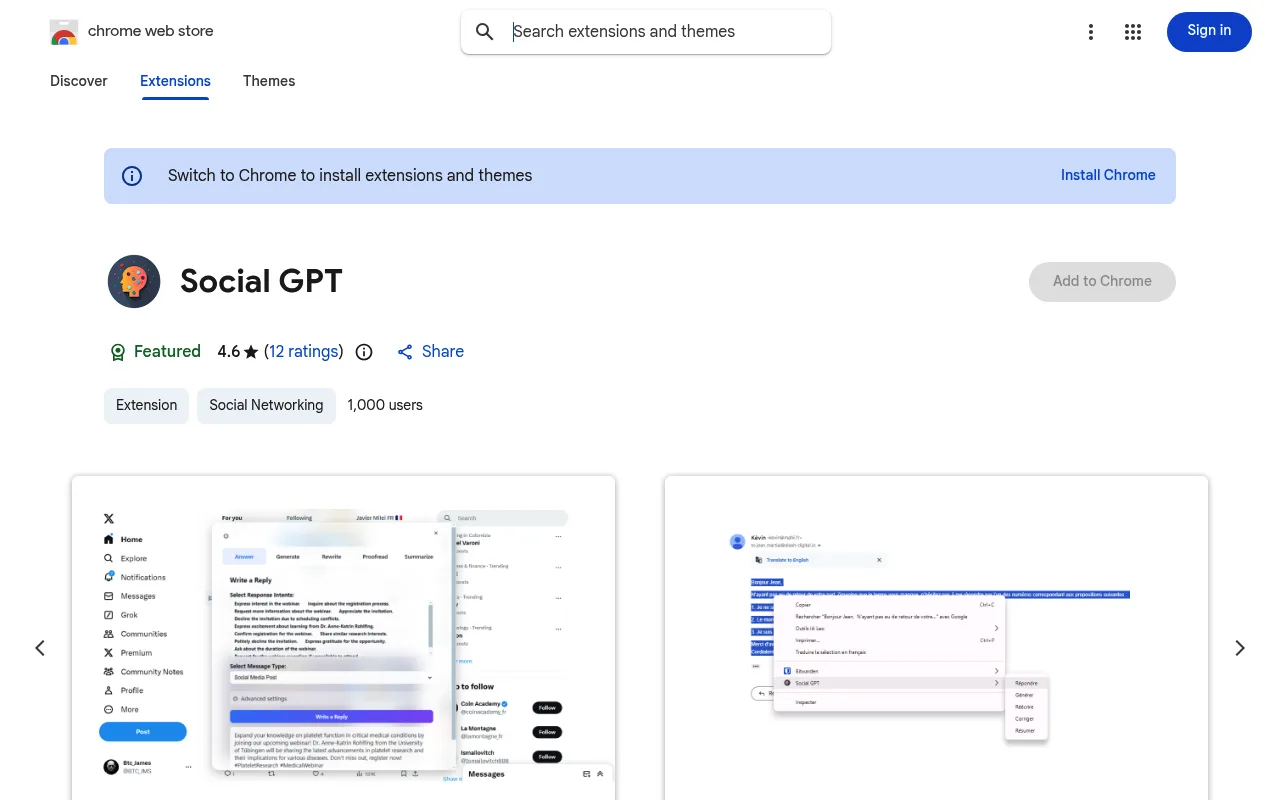The image size is (1280, 800).
Task: Focus the Search extensions and themes field
Action: pos(646,32)
